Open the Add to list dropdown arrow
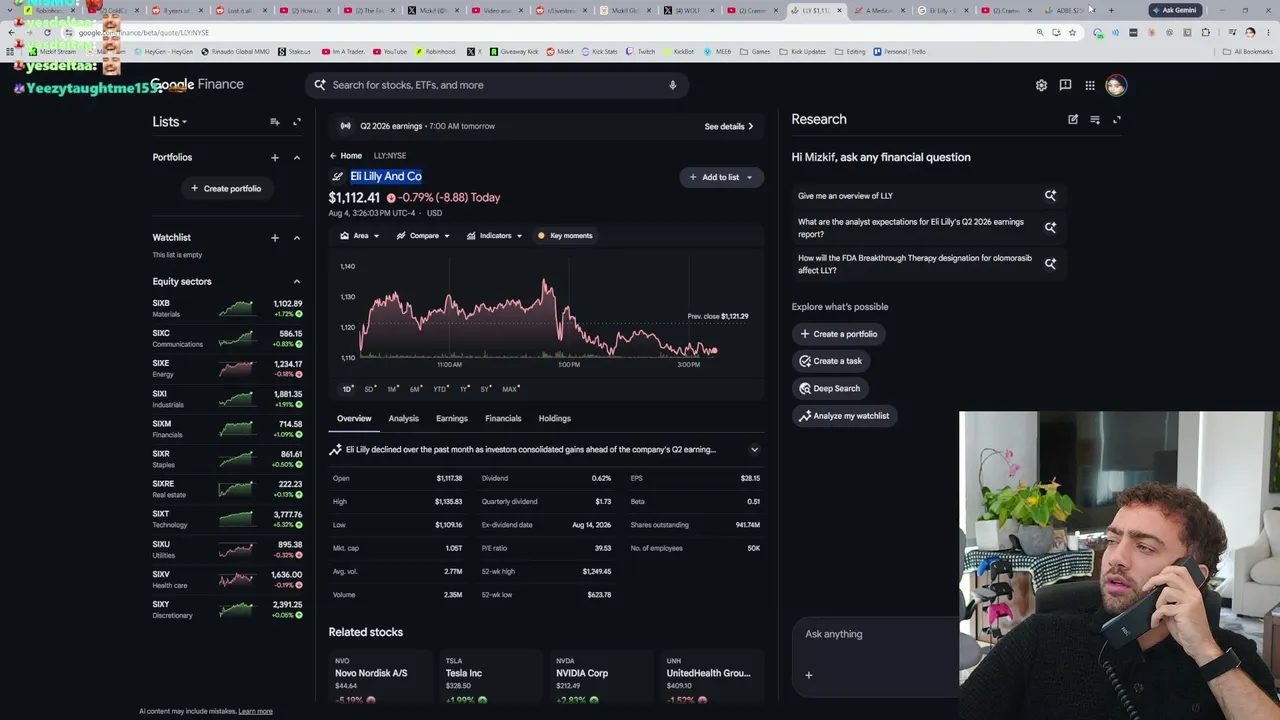This screenshot has height=720, width=1280. click(x=749, y=177)
